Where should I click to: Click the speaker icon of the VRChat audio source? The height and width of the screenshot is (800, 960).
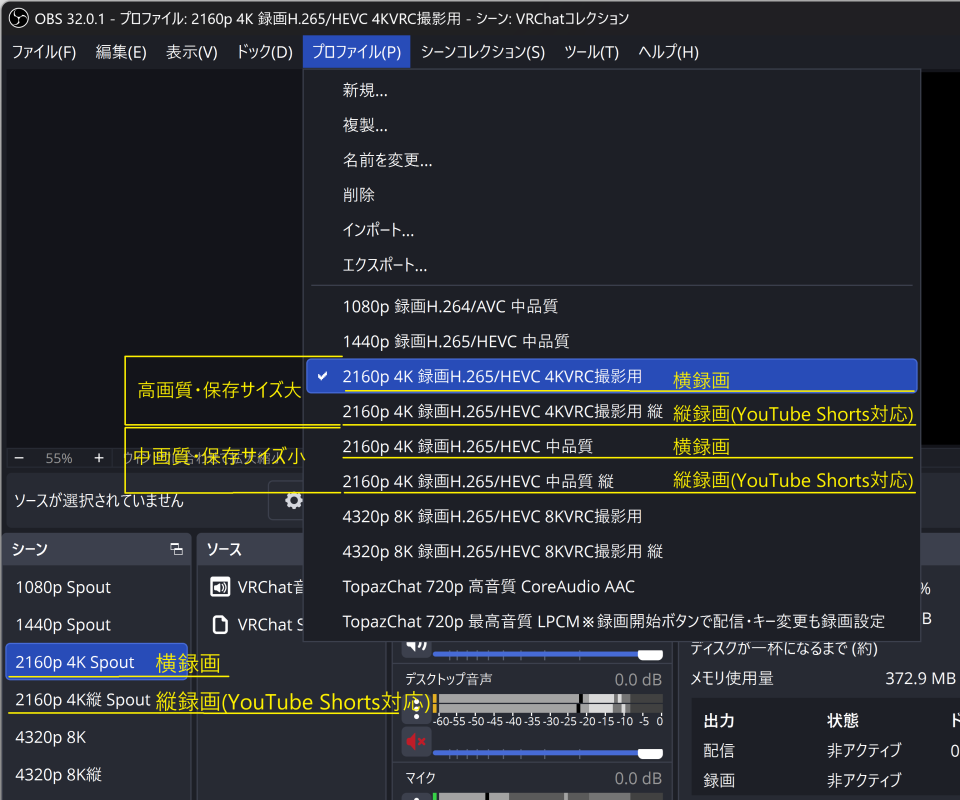click(220, 587)
